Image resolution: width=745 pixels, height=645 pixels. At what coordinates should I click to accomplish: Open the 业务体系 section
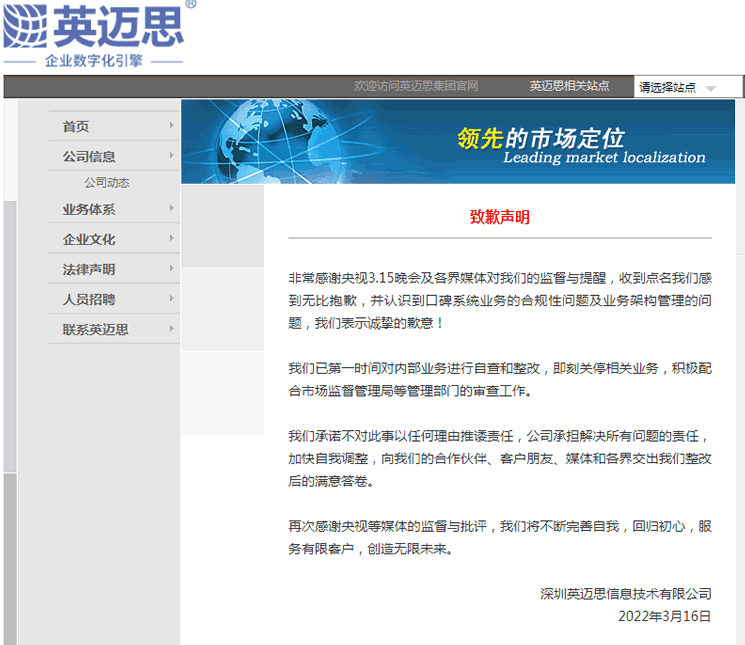(x=89, y=209)
